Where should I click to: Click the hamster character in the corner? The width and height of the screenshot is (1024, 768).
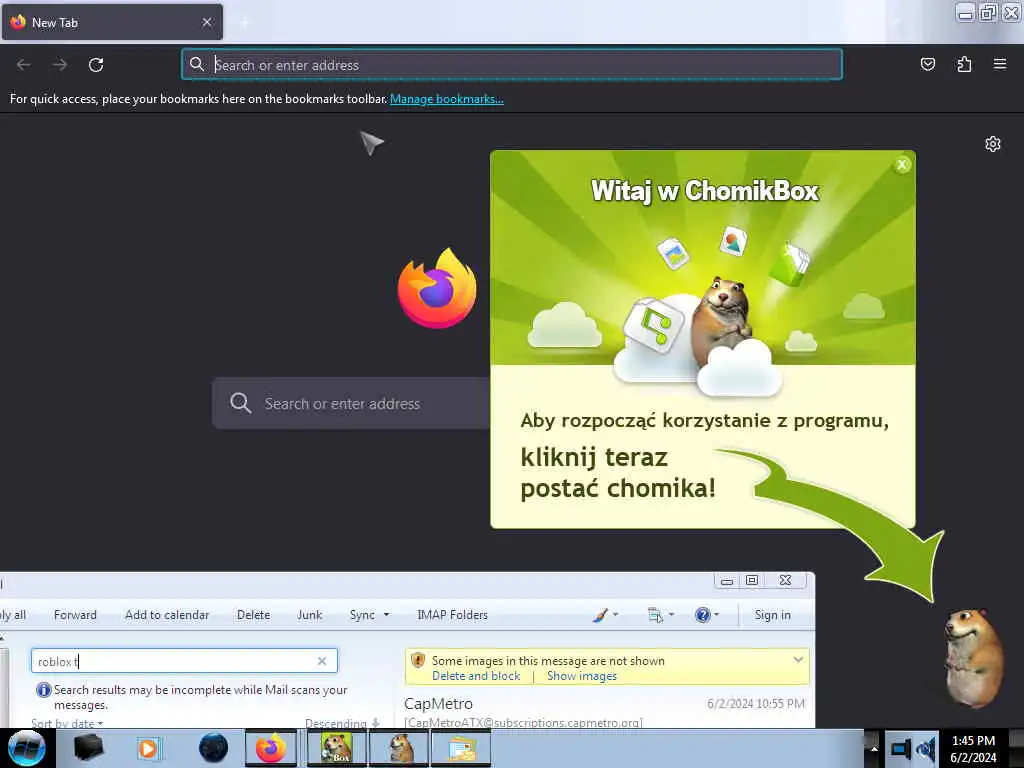pos(973,657)
